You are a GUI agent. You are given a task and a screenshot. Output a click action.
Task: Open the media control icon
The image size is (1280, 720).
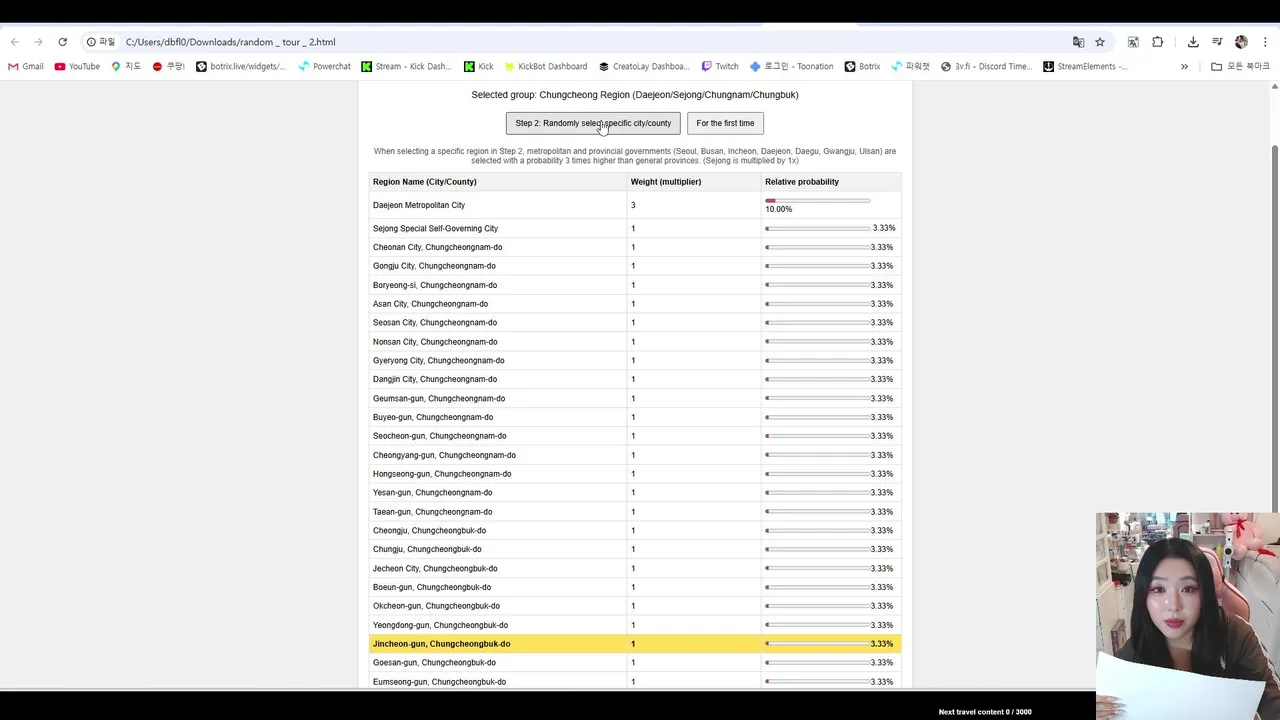click(x=1217, y=42)
